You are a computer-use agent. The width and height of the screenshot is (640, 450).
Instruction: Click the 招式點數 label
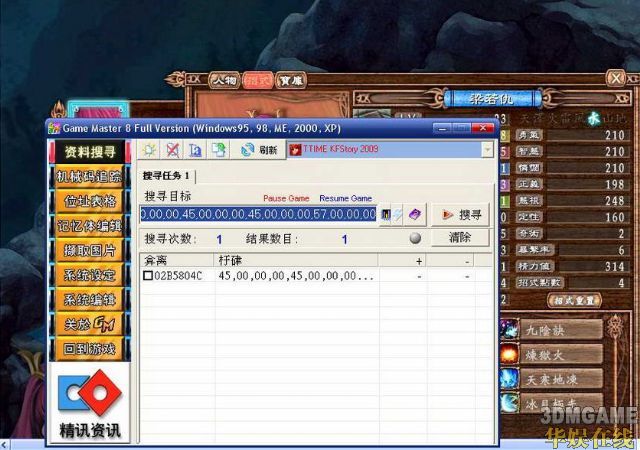[539, 283]
